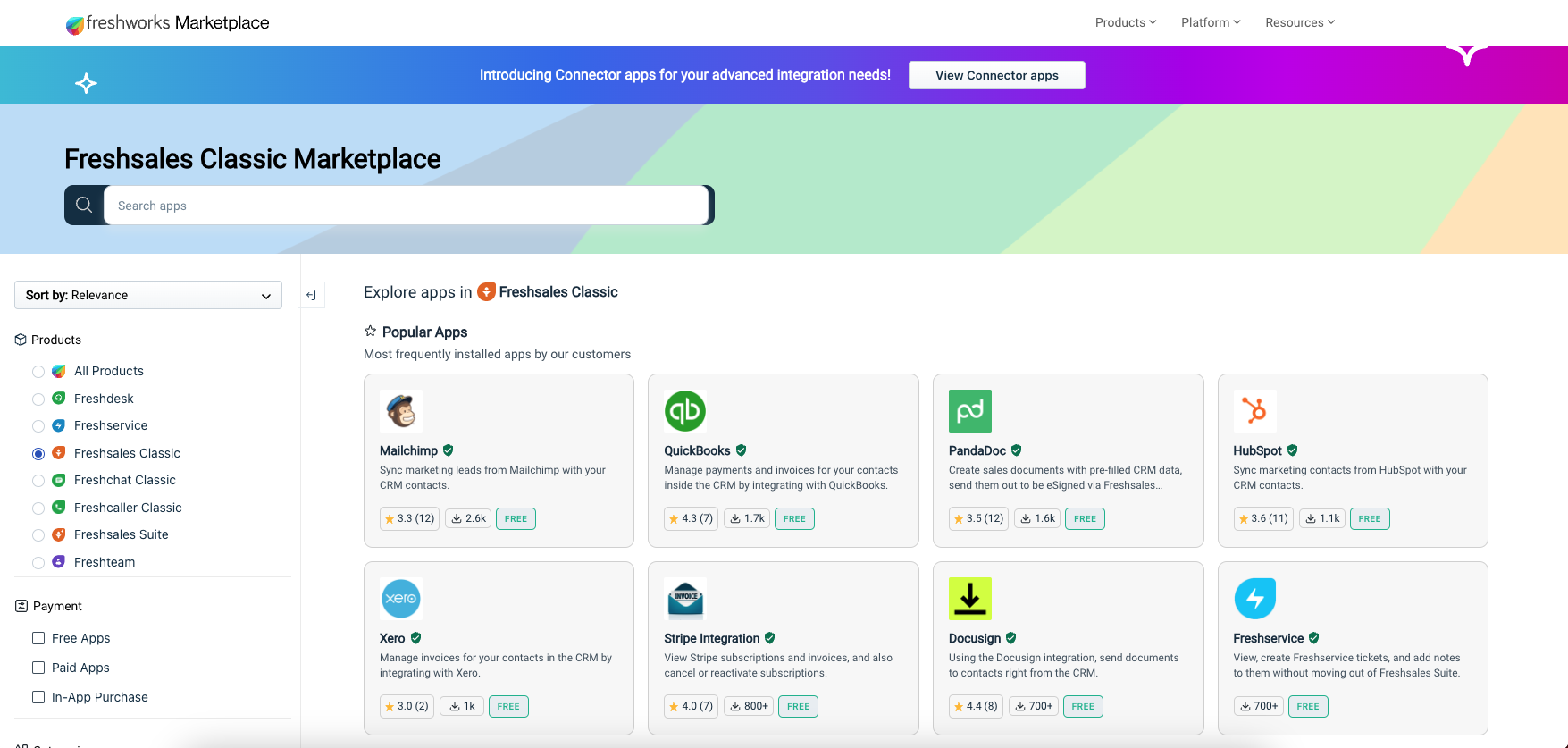This screenshot has height=748, width=1568.
Task: Select the All Products radio button
Action: [x=38, y=372]
